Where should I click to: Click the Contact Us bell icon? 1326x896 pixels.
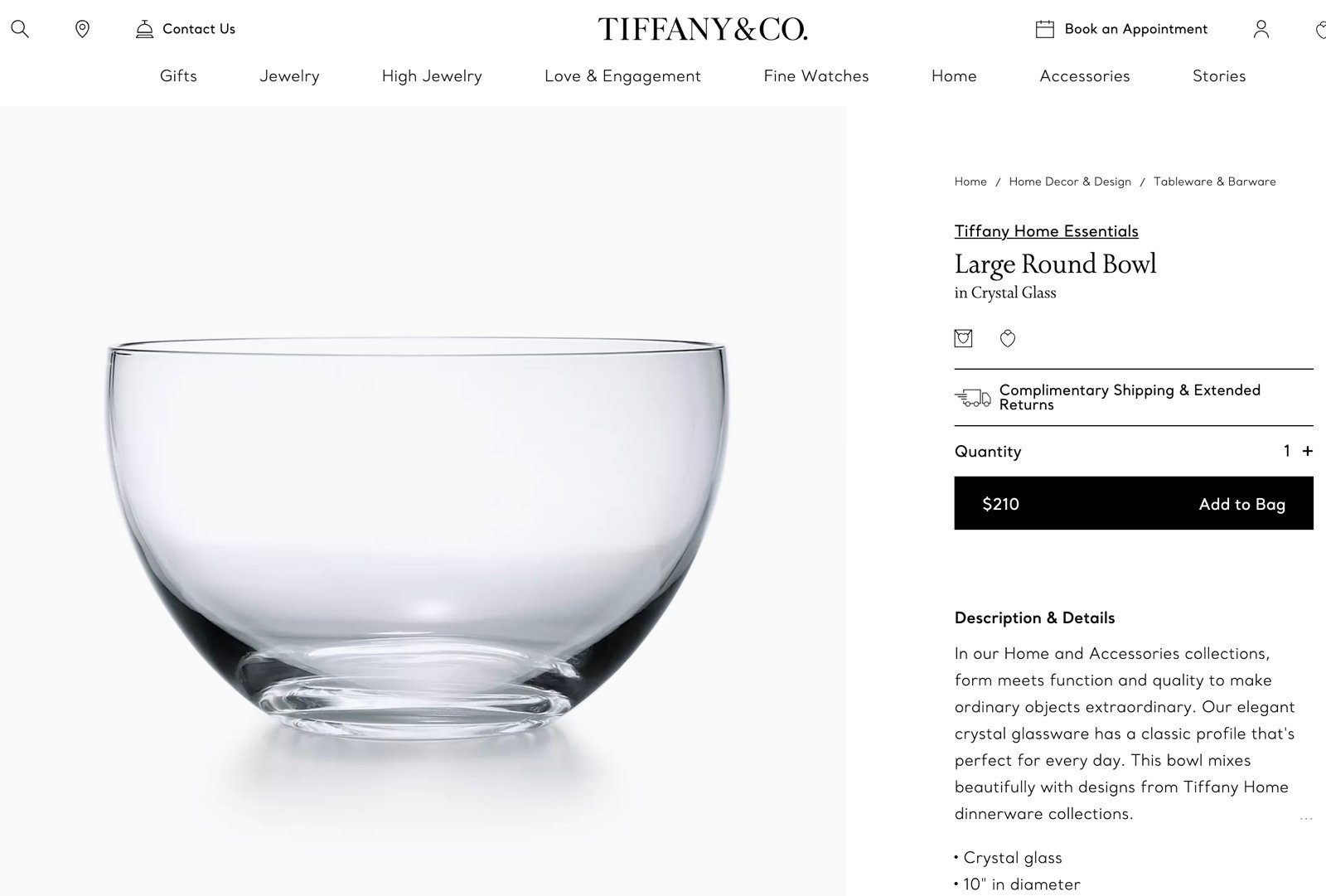tap(144, 29)
